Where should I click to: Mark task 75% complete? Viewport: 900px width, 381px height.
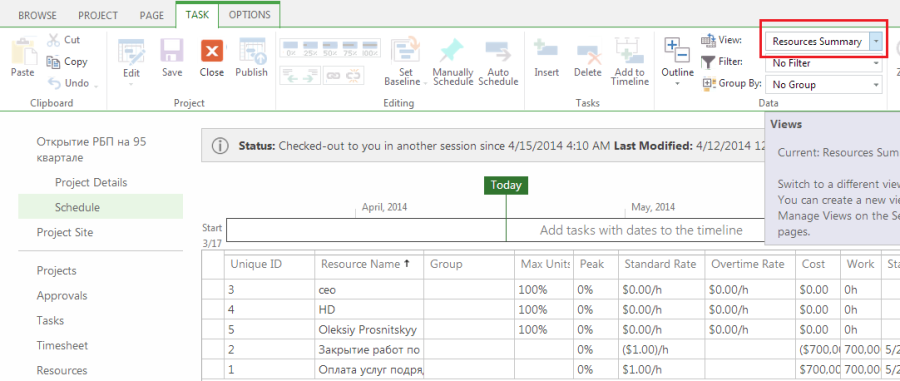(x=350, y=49)
